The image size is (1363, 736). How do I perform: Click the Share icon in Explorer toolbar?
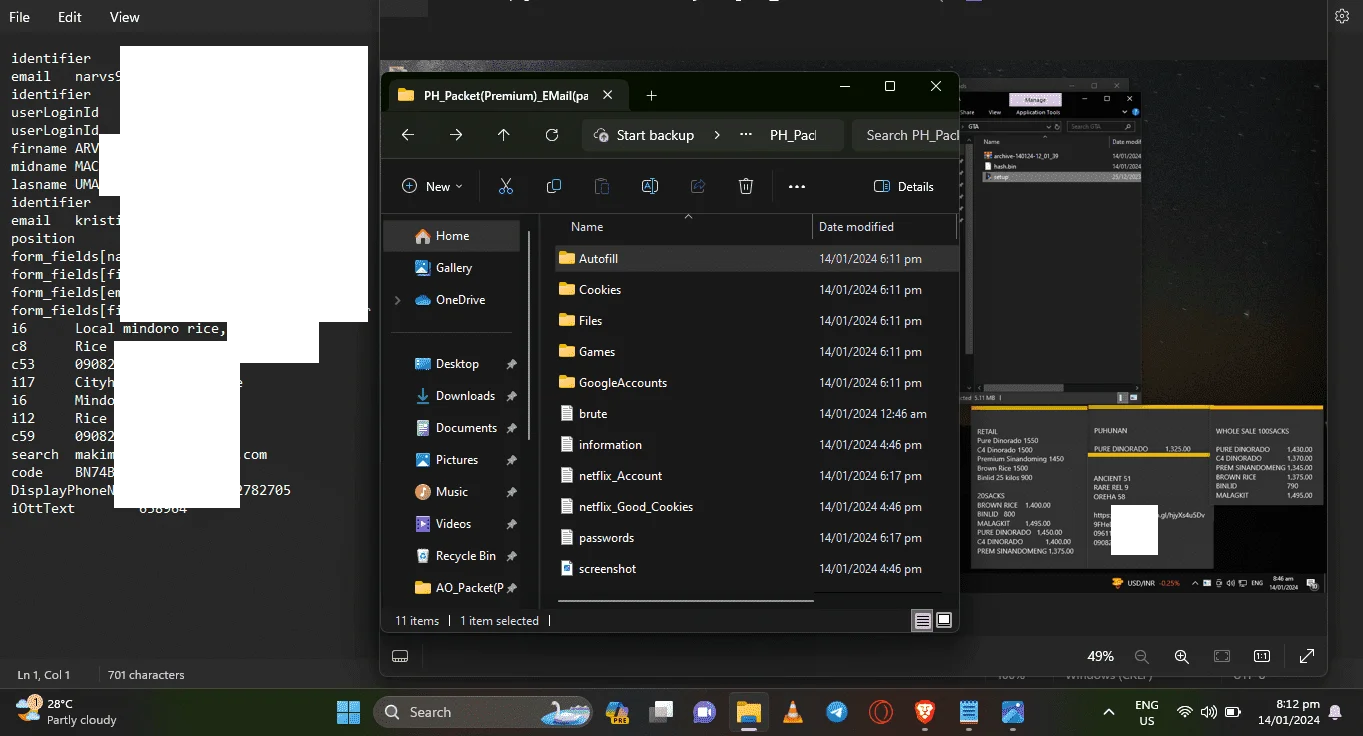pos(698,186)
